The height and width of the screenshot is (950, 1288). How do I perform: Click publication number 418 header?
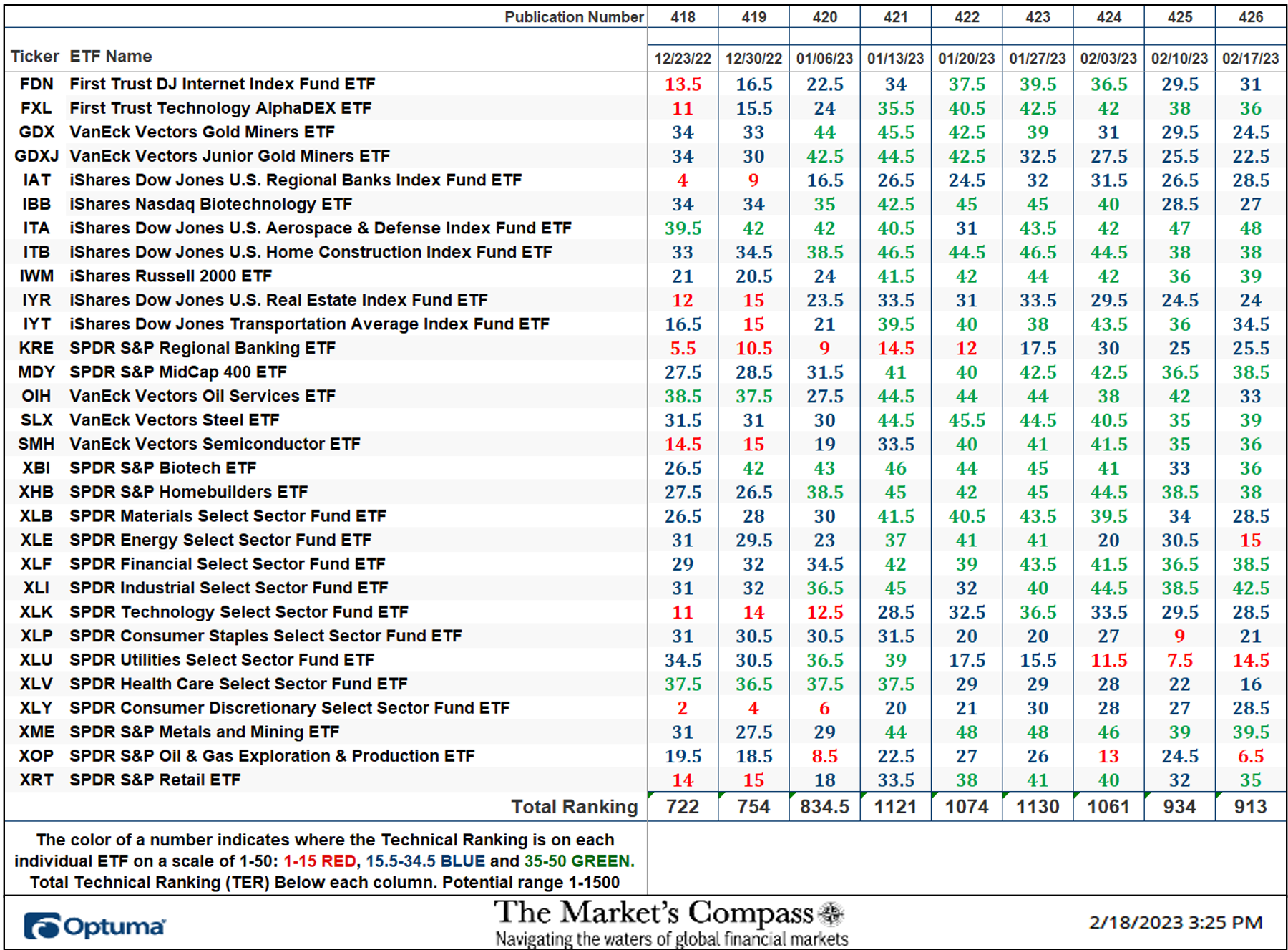683,17
